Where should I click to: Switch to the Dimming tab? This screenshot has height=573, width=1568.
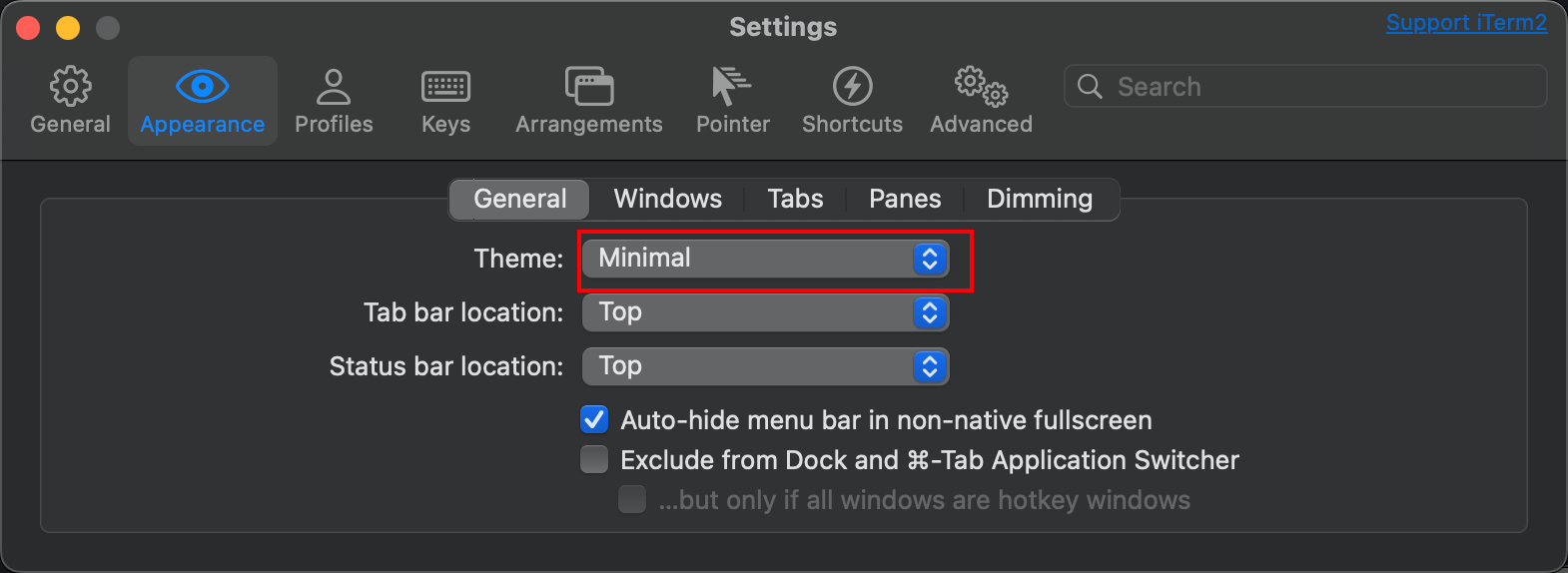click(1039, 199)
